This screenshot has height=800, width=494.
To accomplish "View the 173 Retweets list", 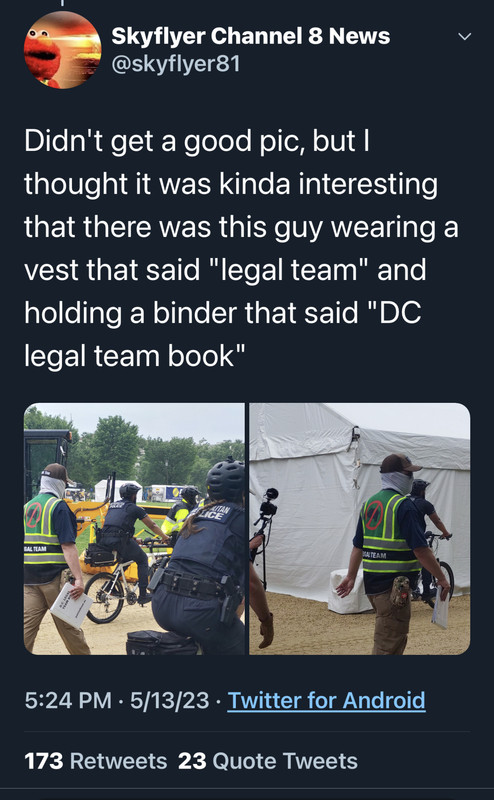I will click(96, 761).
